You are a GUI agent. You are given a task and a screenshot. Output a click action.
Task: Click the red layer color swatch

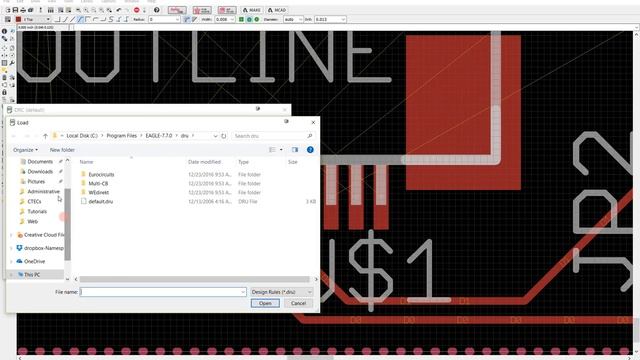[18, 19]
